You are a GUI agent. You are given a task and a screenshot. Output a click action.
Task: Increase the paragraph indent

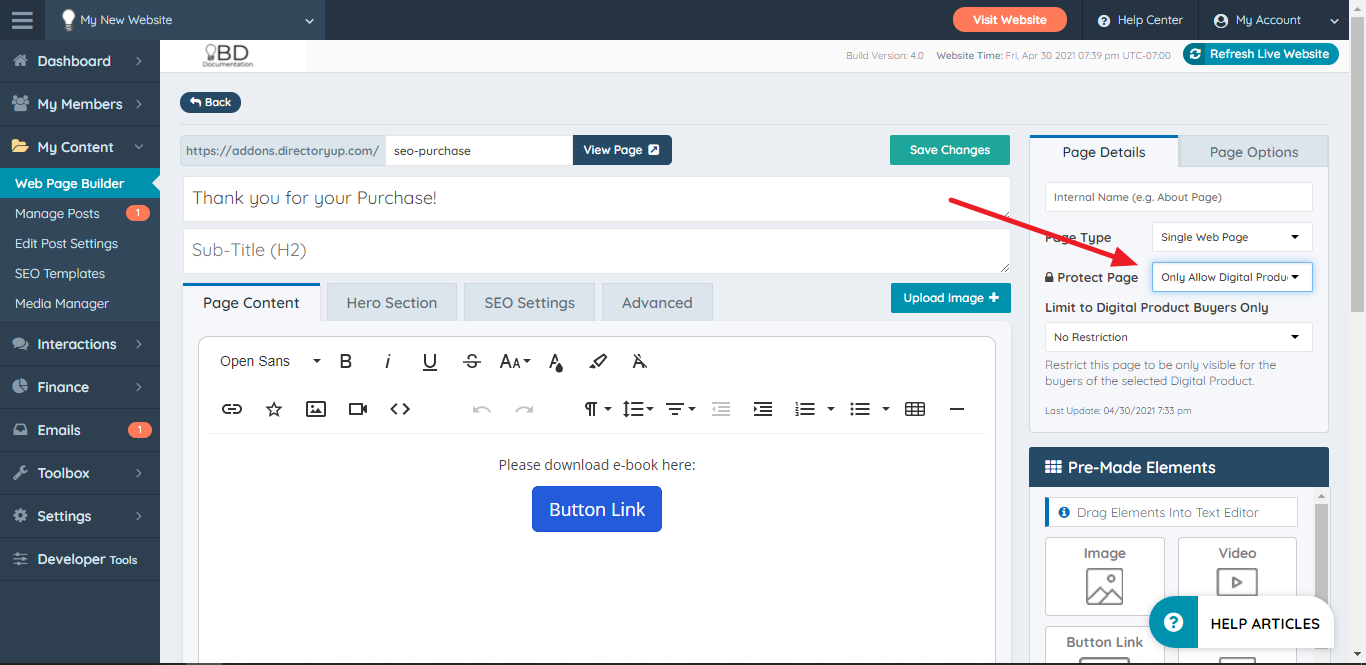(x=763, y=409)
